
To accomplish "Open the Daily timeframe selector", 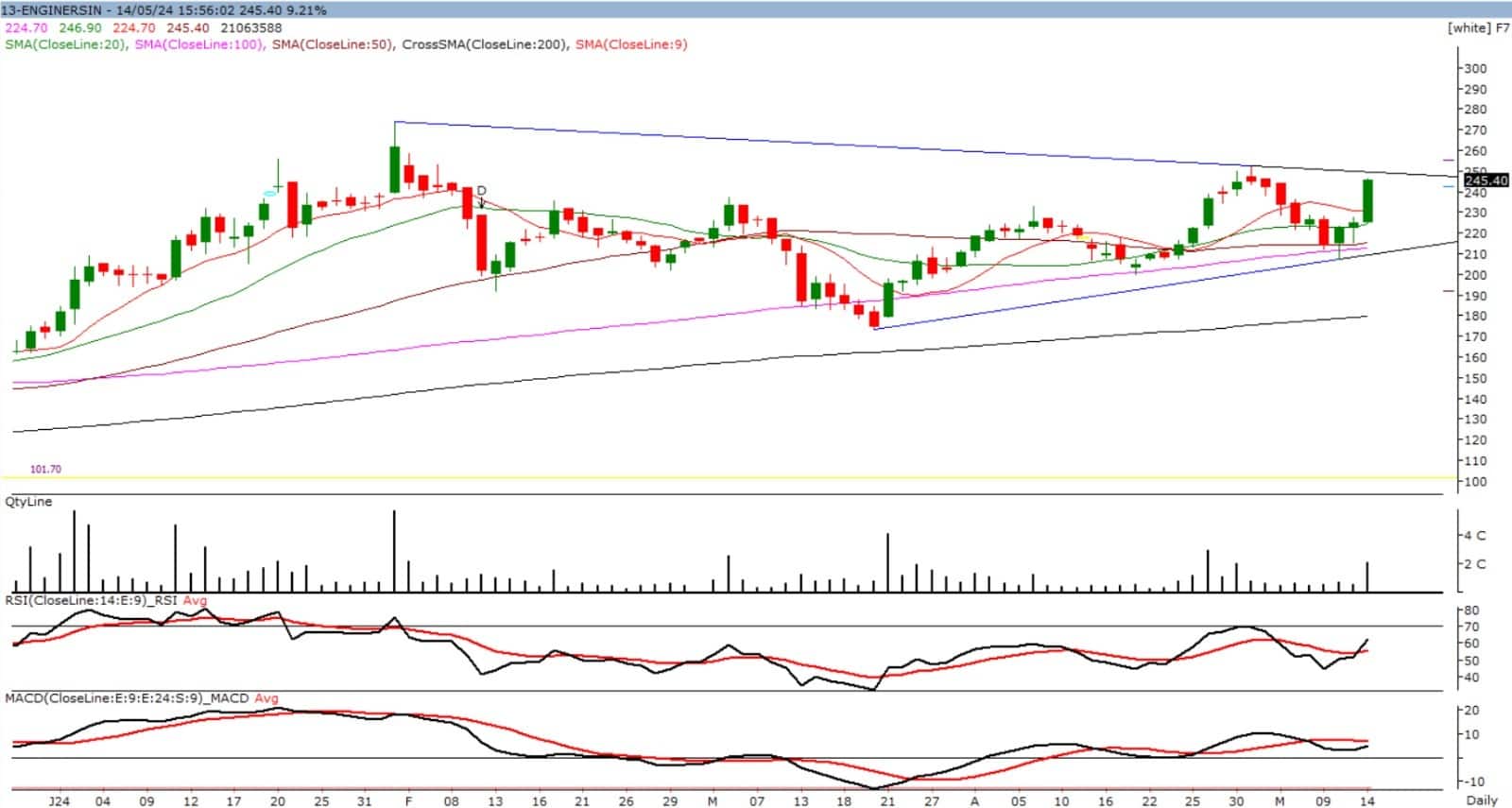I will 1482,799.
